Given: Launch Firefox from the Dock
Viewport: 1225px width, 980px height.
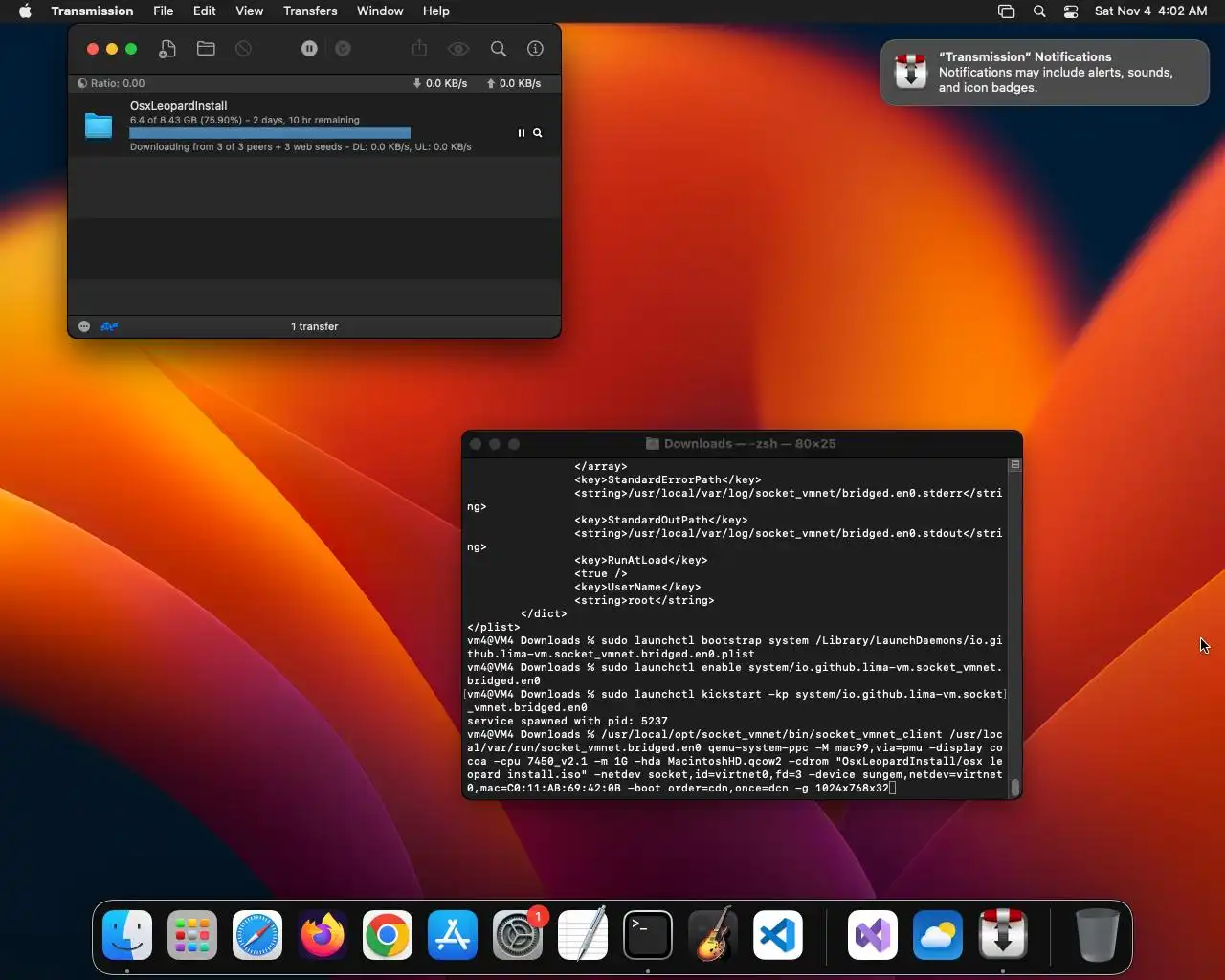Looking at the screenshot, I should [323, 935].
